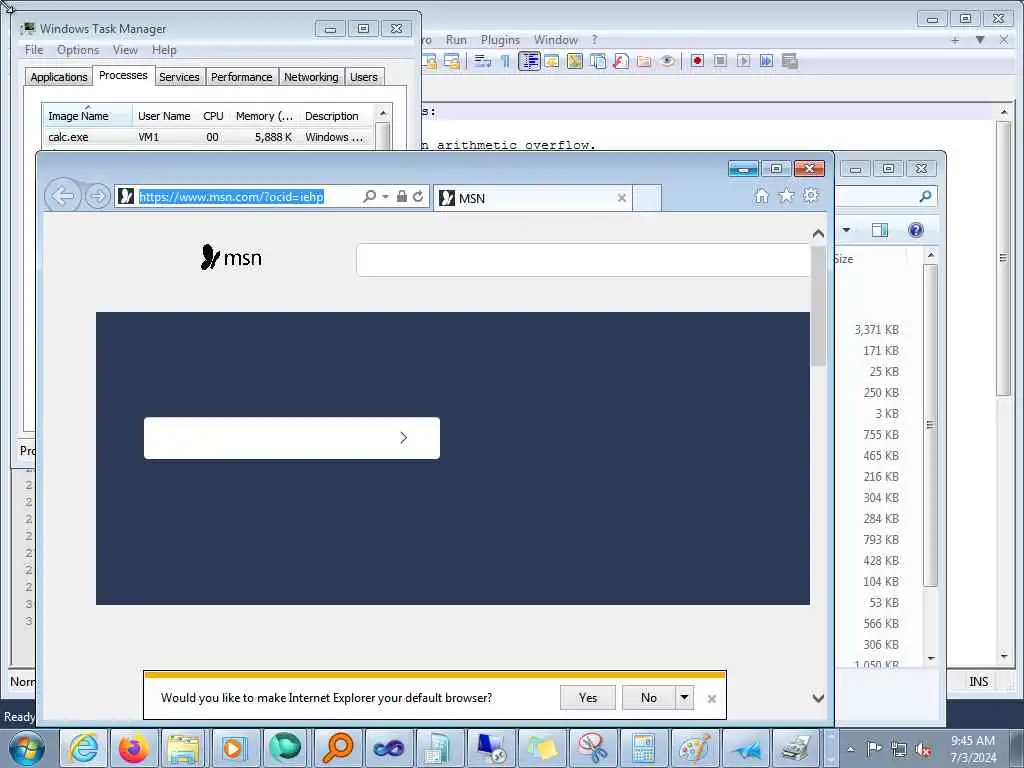
Task: Open Function List toolbar icon in Notepad++
Action: tap(621, 61)
